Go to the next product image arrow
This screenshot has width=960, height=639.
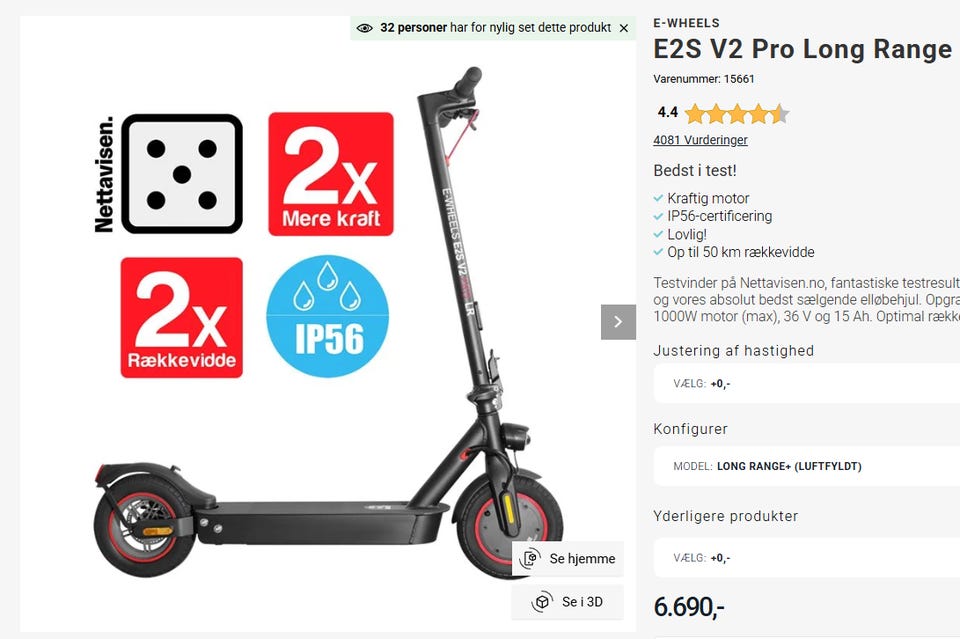click(618, 322)
